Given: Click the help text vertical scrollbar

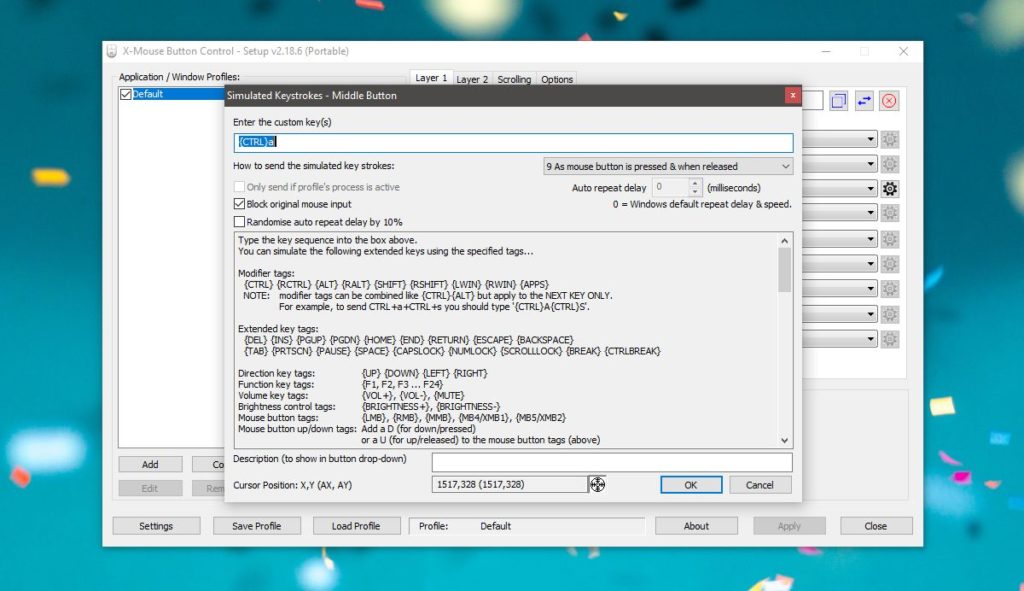Looking at the screenshot, I should [x=784, y=340].
